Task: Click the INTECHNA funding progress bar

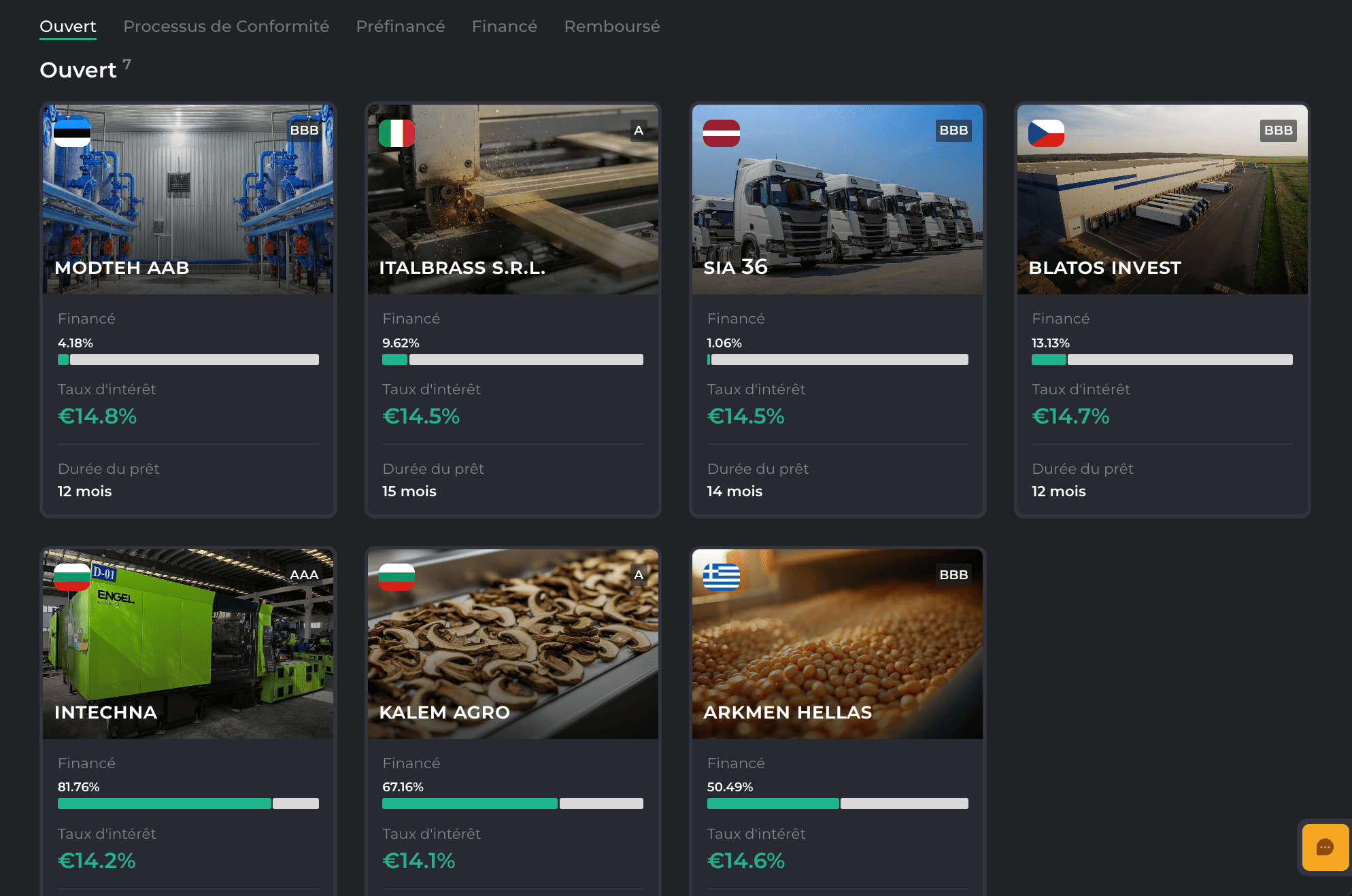Action: click(x=188, y=804)
